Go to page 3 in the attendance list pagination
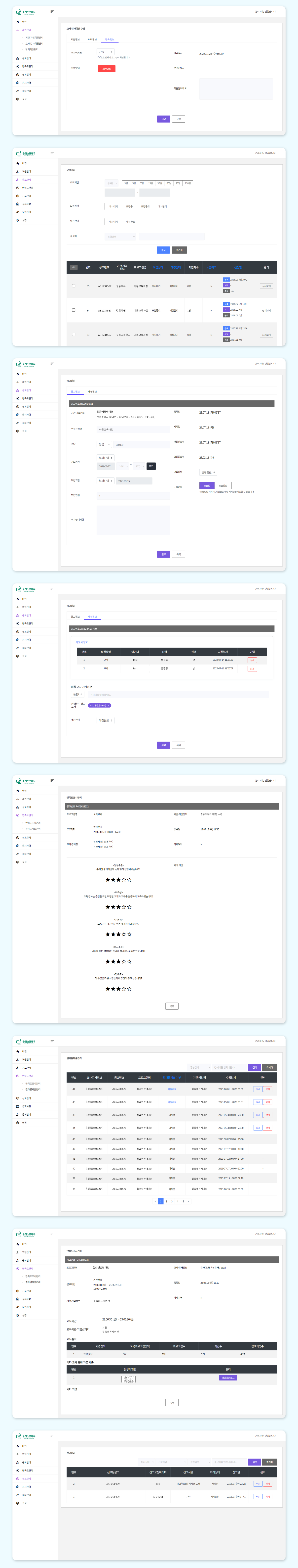 [172, 1202]
